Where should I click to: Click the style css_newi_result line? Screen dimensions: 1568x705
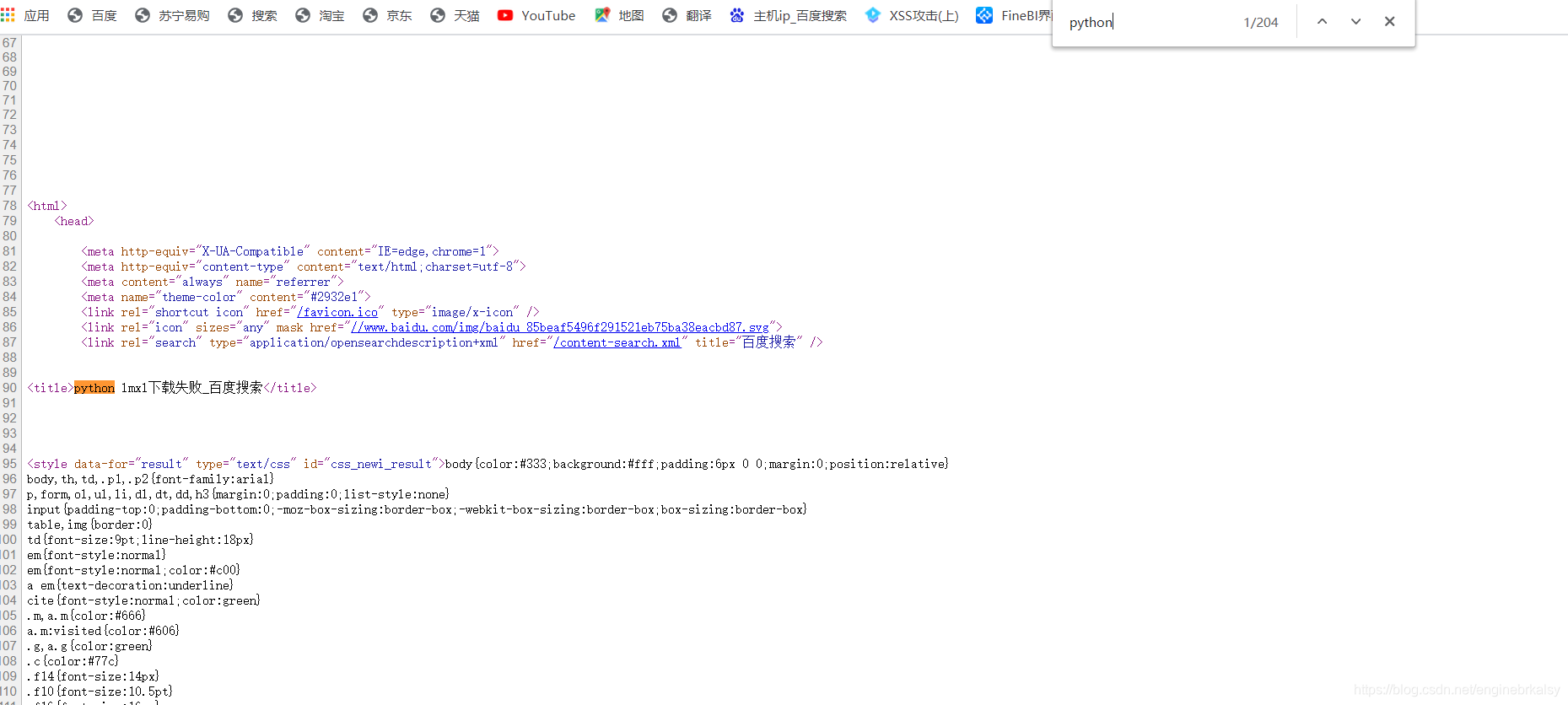(488, 464)
